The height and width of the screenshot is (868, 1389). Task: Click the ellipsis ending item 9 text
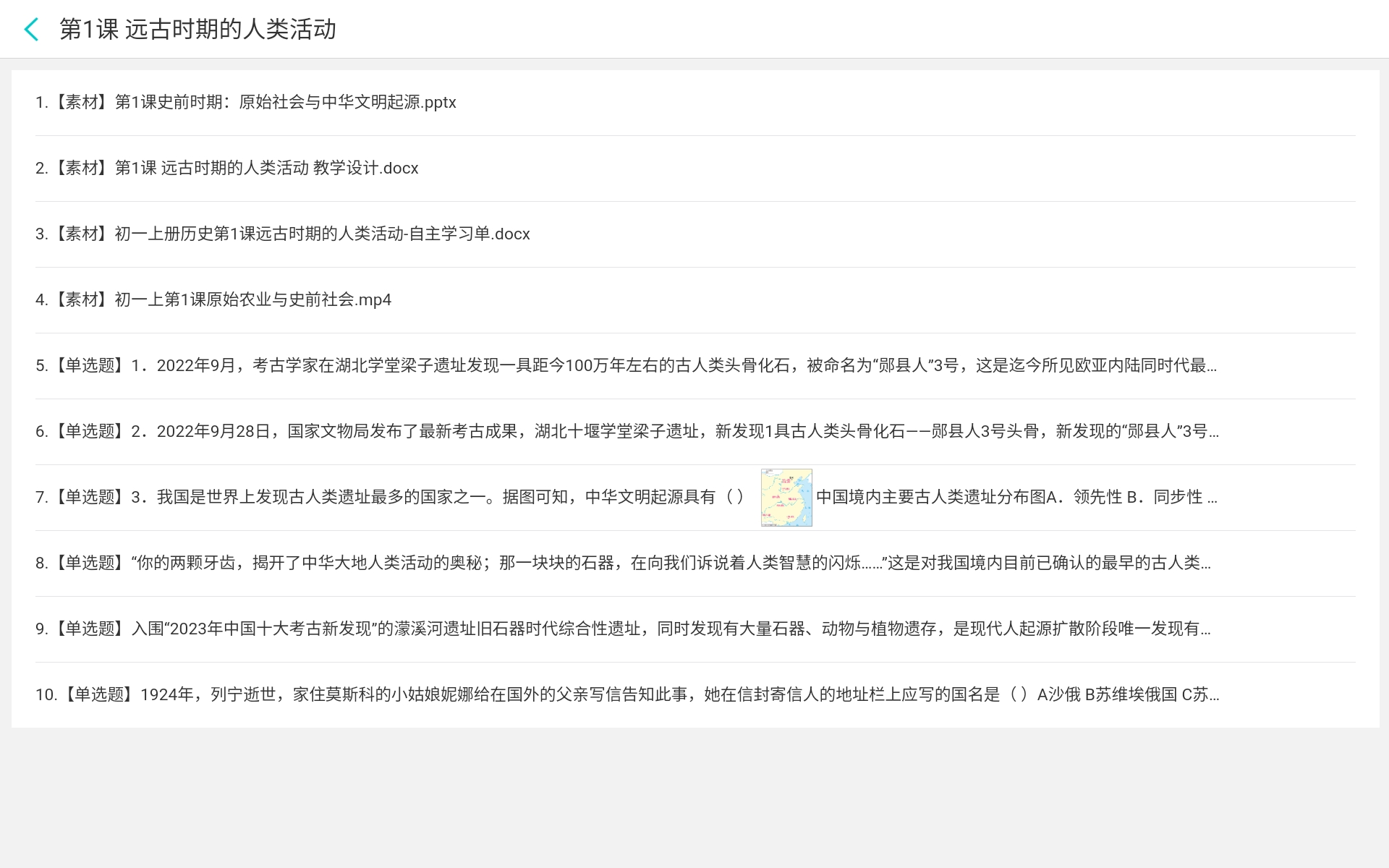(1205, 631)
